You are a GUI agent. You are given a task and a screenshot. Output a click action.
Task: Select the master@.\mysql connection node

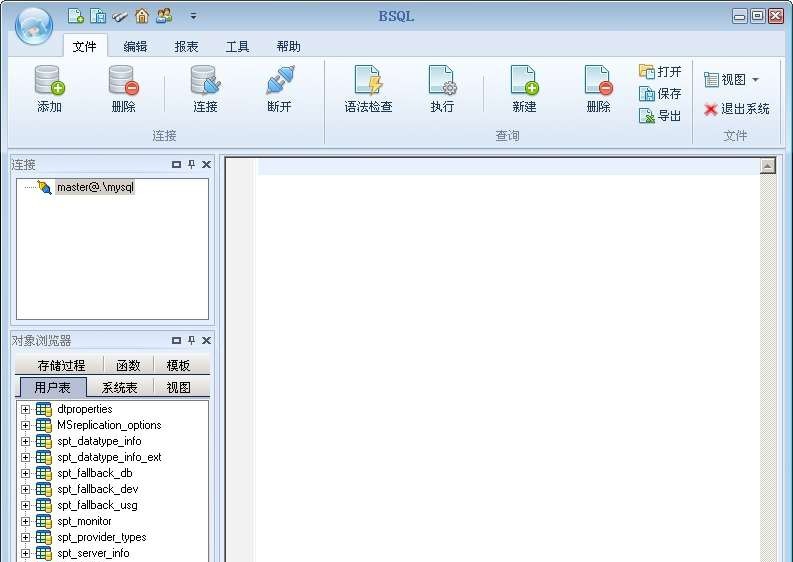coord(95,187)
